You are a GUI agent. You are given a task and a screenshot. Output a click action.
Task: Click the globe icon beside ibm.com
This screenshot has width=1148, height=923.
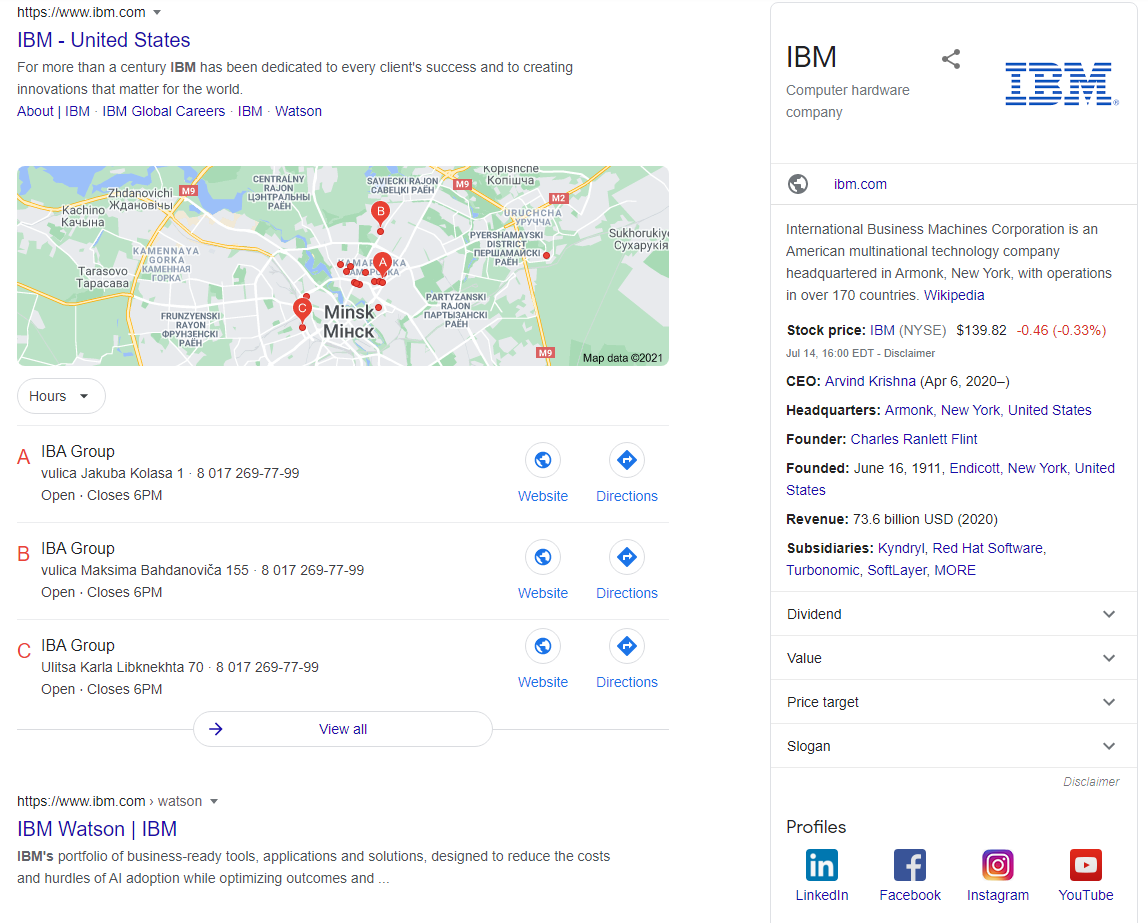click(x=798, y=184)
